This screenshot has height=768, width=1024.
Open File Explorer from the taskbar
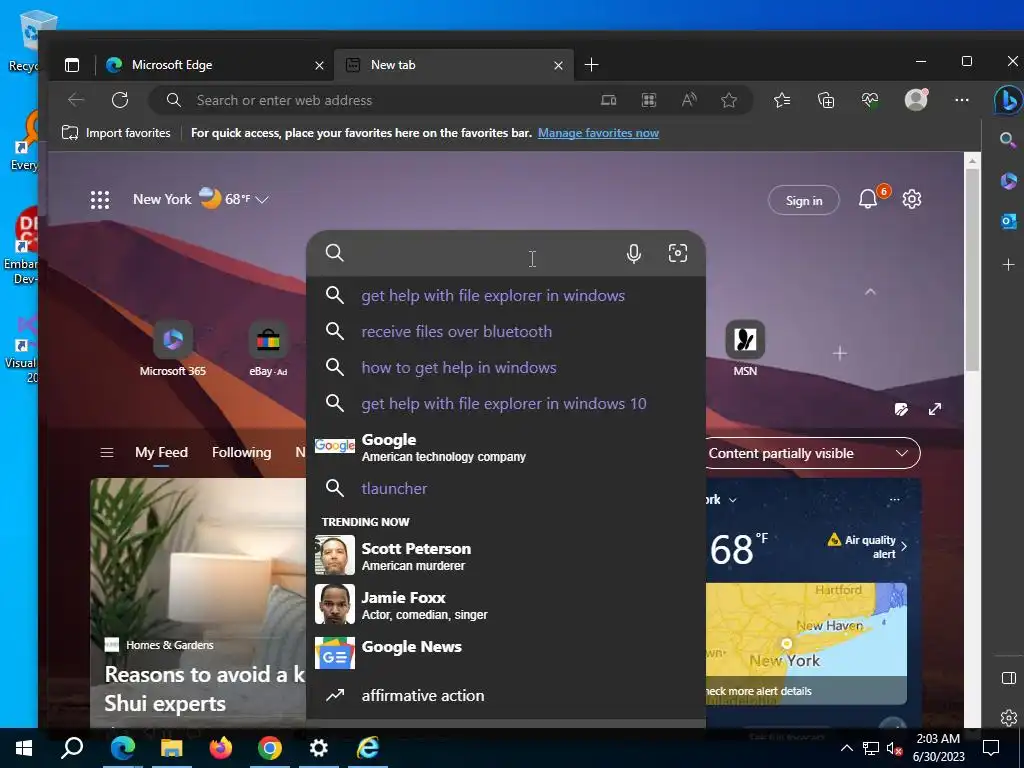tap(172, 748)
